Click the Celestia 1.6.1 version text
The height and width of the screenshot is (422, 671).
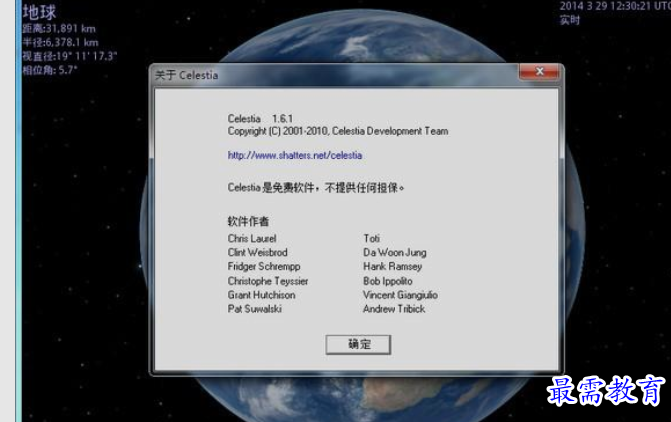(x=260, y=119)
